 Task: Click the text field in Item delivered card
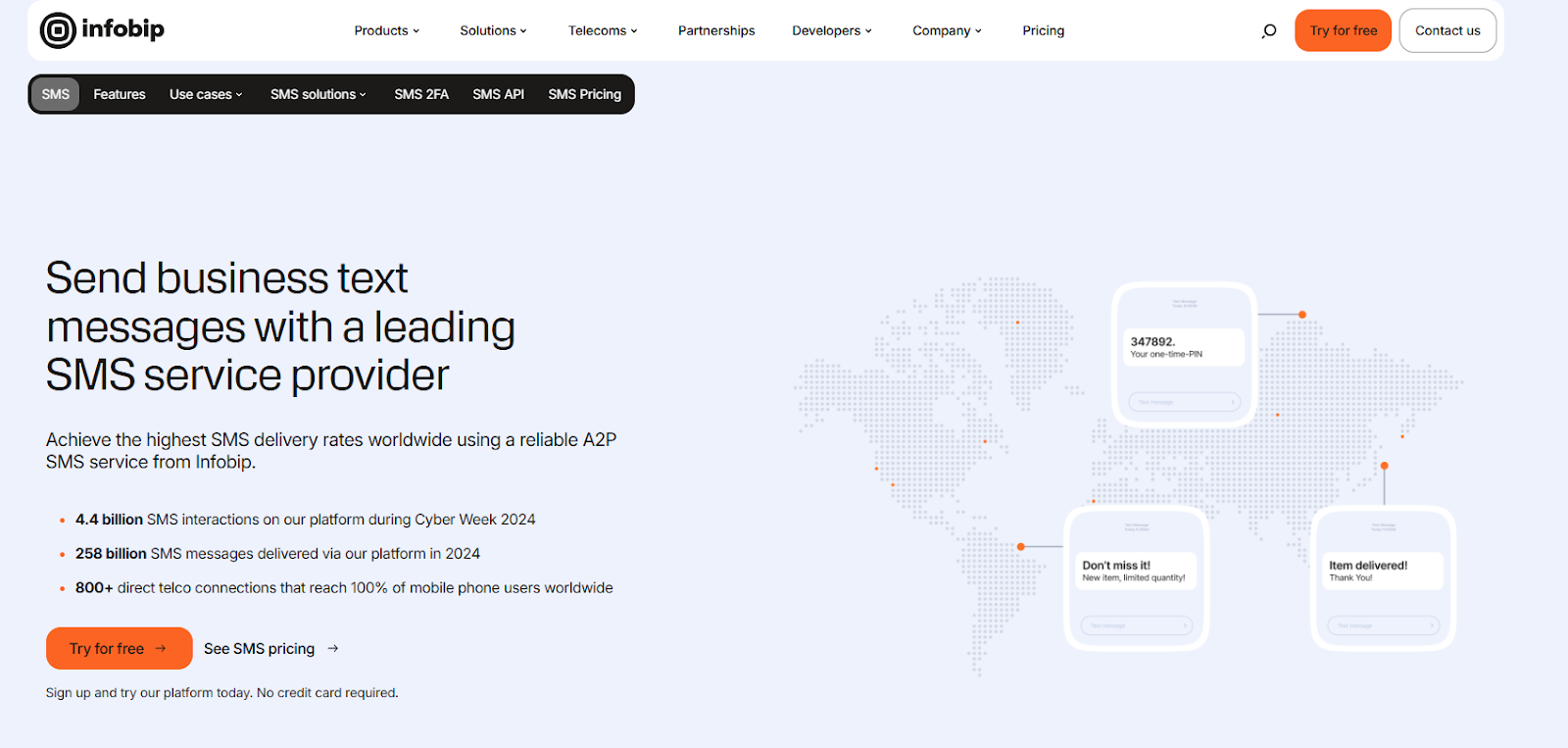point(1383,625)
